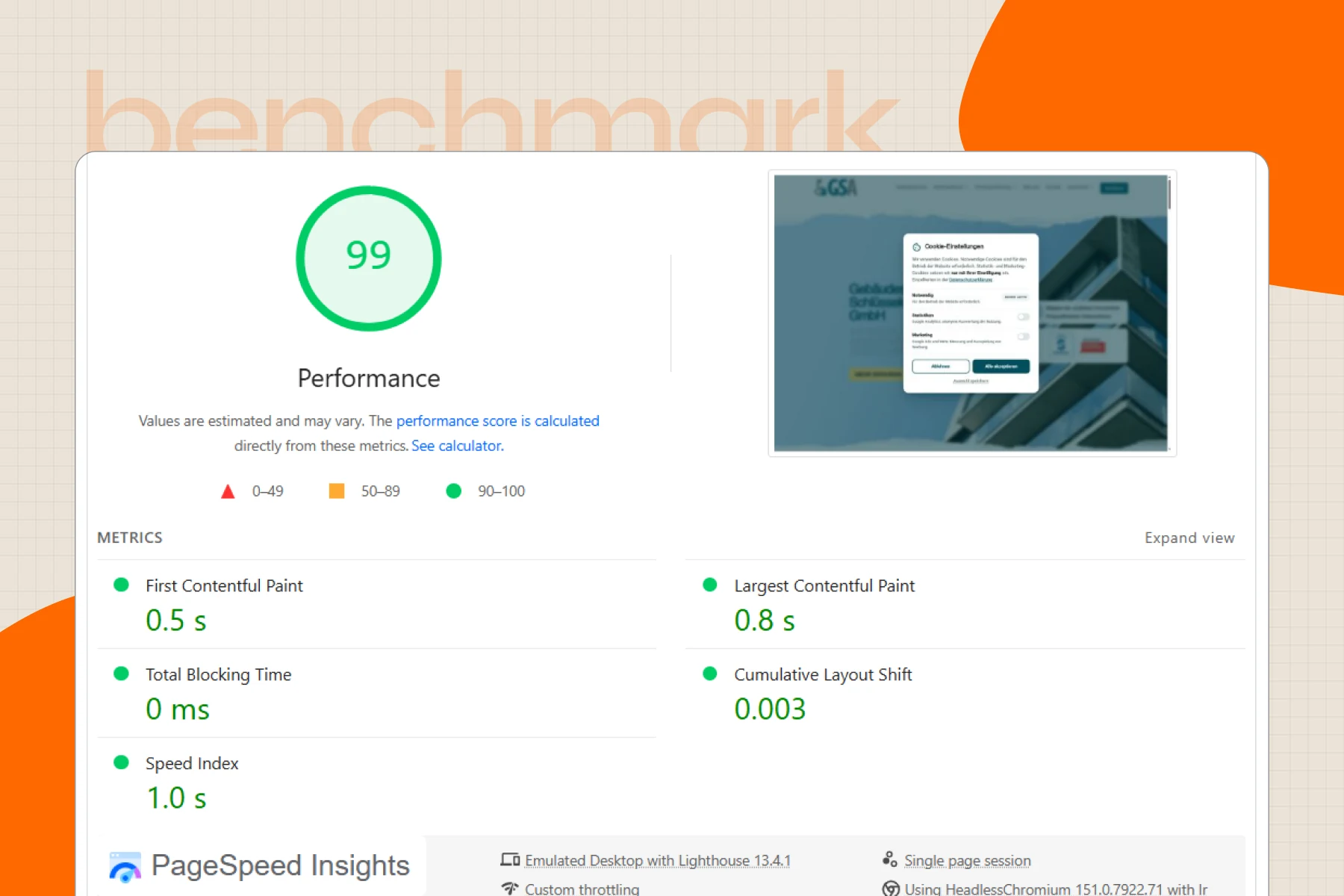Click the 1.0 s Speed Index value
This screenshot has height=896, width=1344.
pyautogui.click(x=176, y=798)
